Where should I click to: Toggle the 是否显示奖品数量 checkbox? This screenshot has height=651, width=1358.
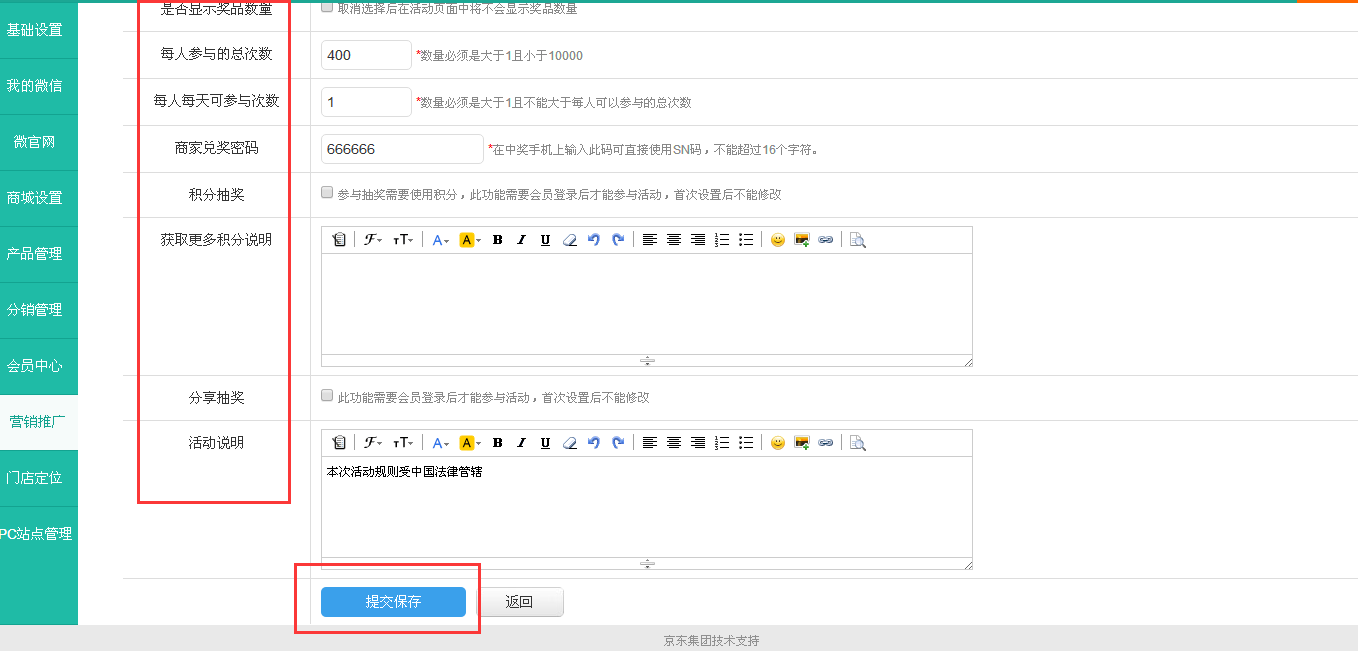[x=327, y=7]
